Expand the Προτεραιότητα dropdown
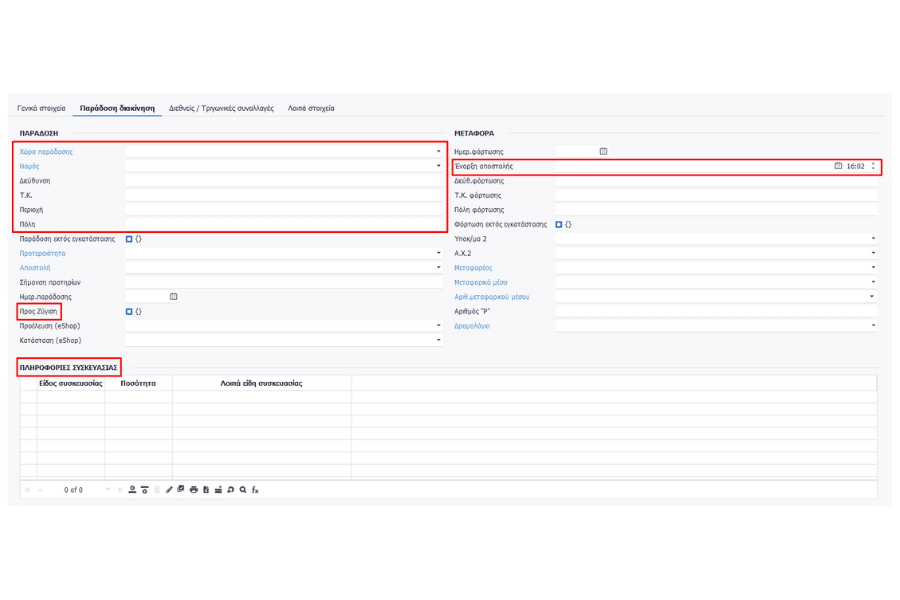The width and height of the screenshot is (900, 600). click(x=439, y=253)
